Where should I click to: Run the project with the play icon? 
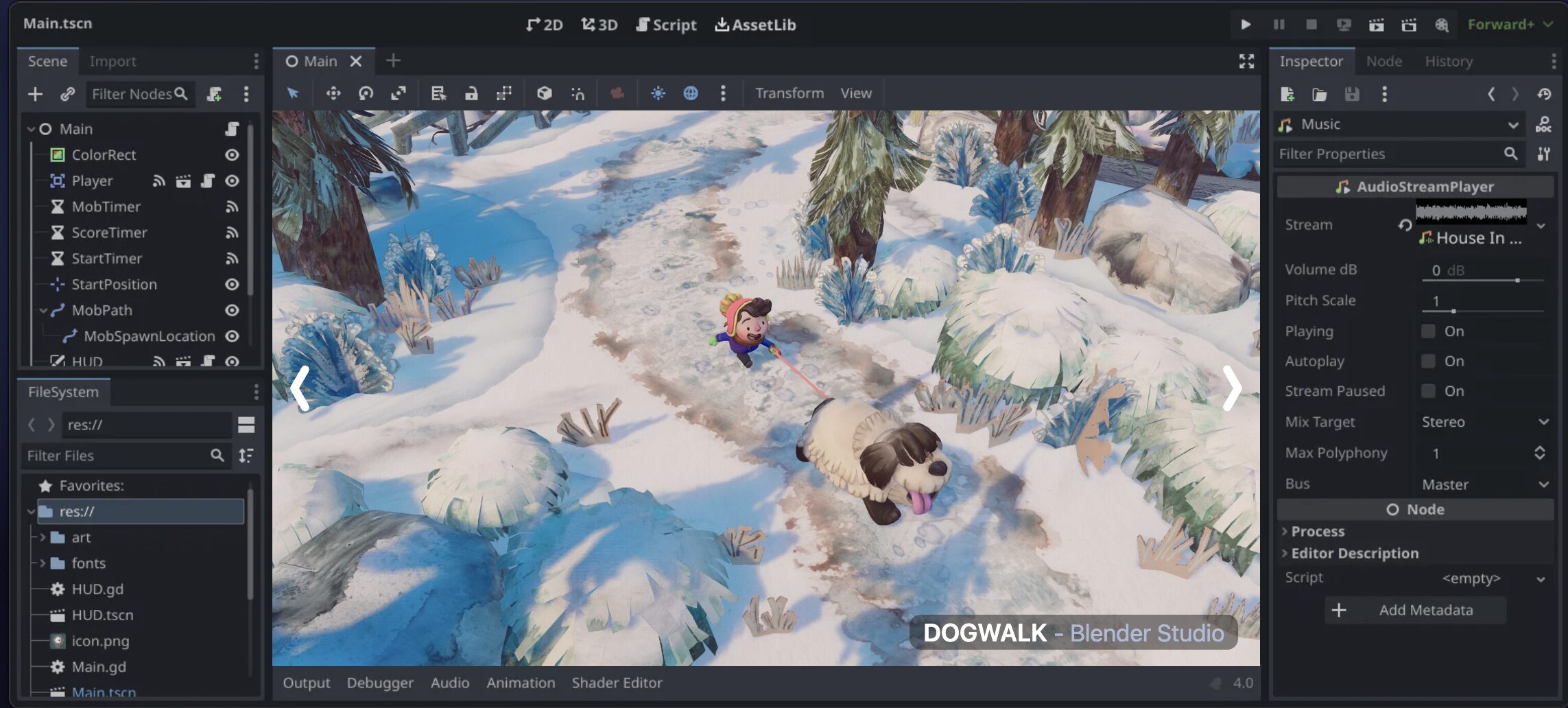pos(1246,25)
